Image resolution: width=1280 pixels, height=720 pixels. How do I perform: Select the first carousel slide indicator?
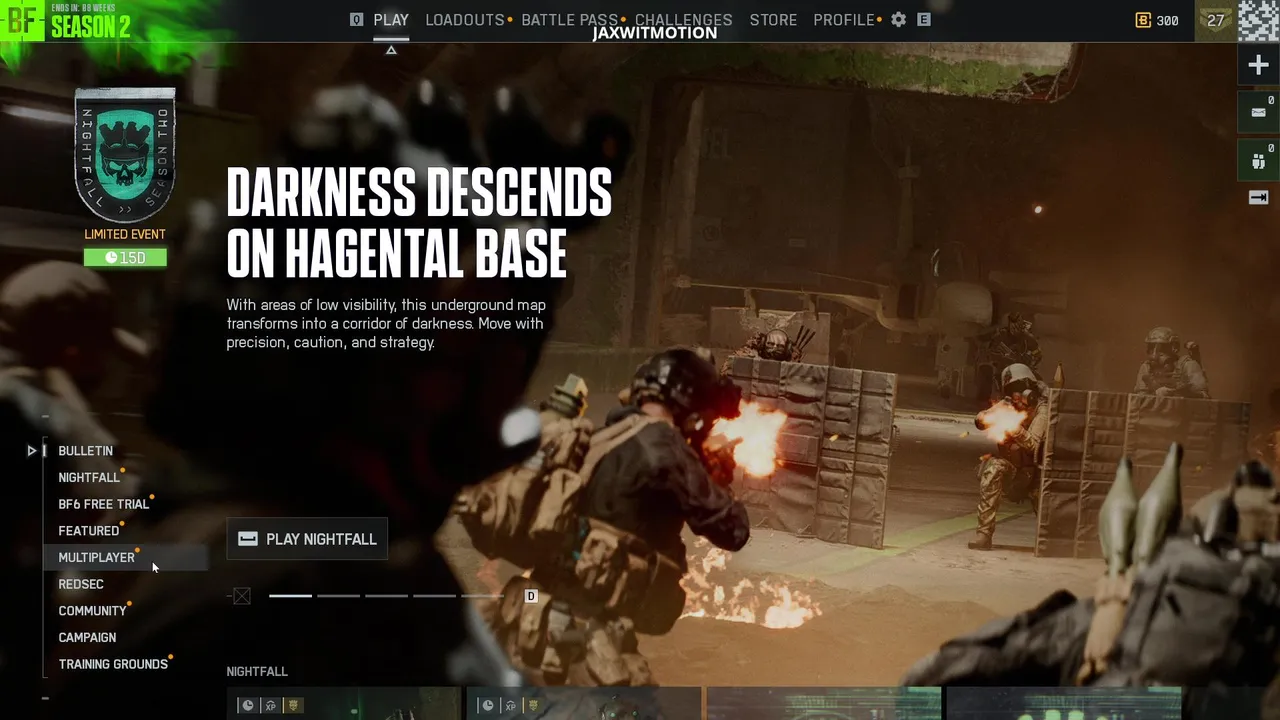click(x=290, y=596)
